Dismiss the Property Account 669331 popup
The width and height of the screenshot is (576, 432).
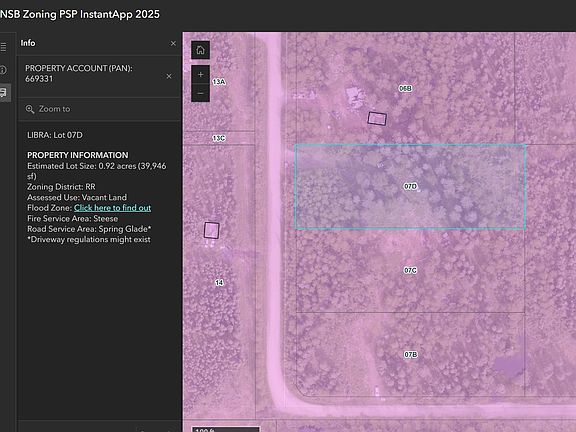[x=169, y=76]
